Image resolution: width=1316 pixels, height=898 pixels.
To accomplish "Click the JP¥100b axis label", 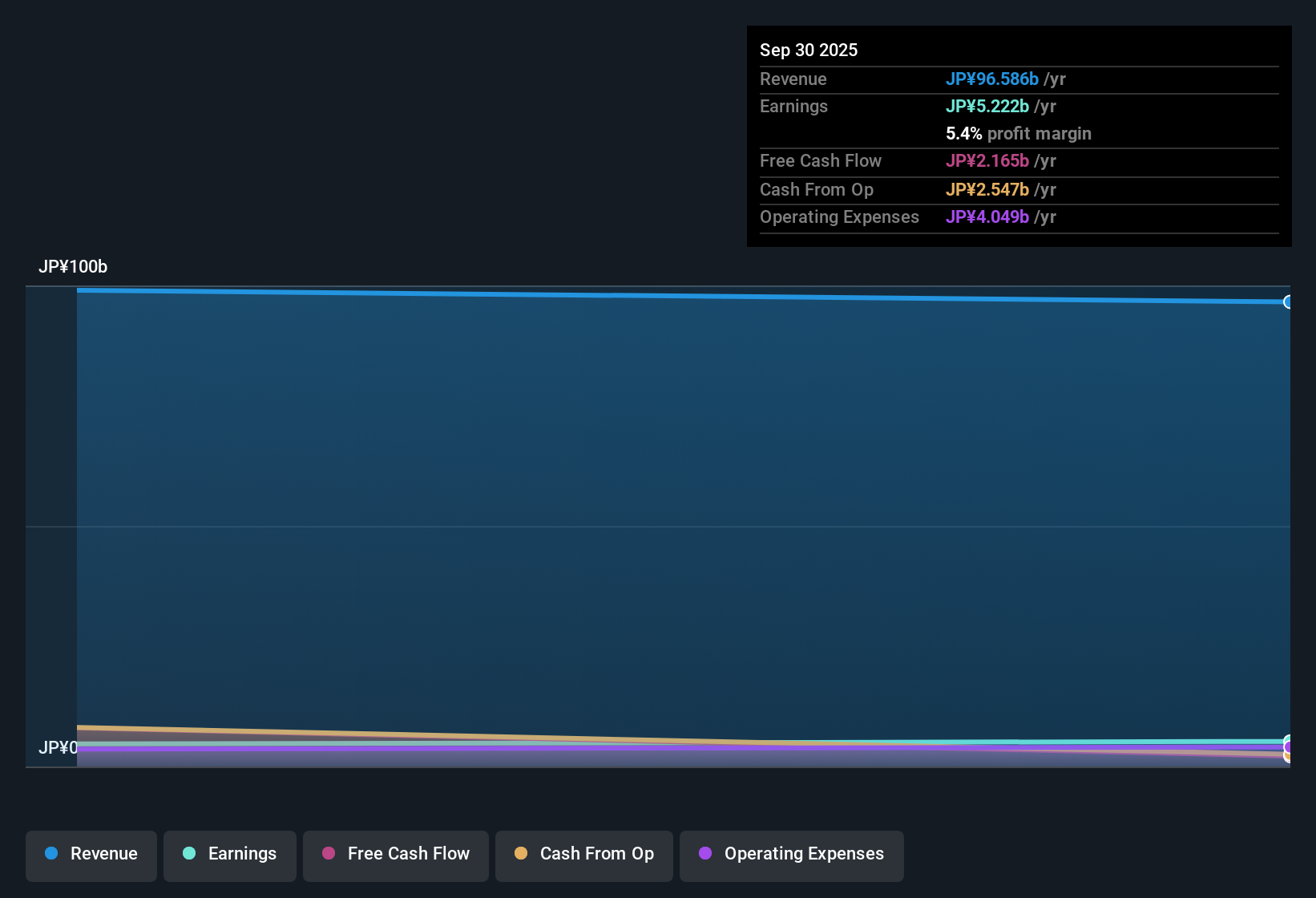I will tap(73, 267).
